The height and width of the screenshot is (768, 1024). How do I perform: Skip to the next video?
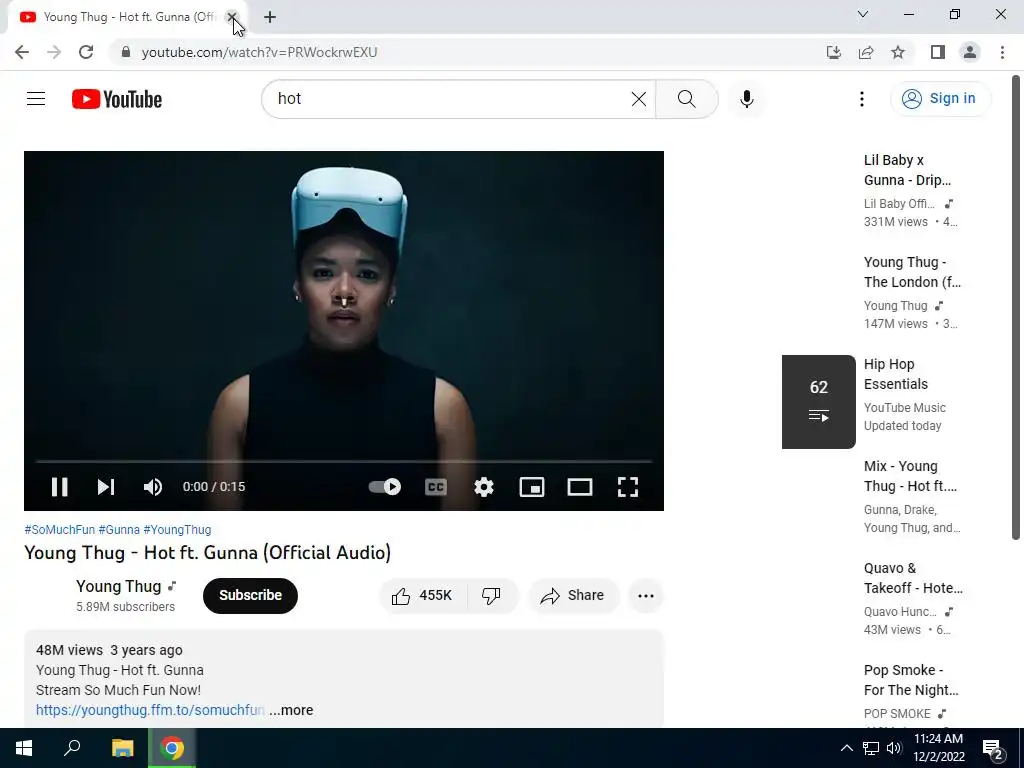click(106, 487)
